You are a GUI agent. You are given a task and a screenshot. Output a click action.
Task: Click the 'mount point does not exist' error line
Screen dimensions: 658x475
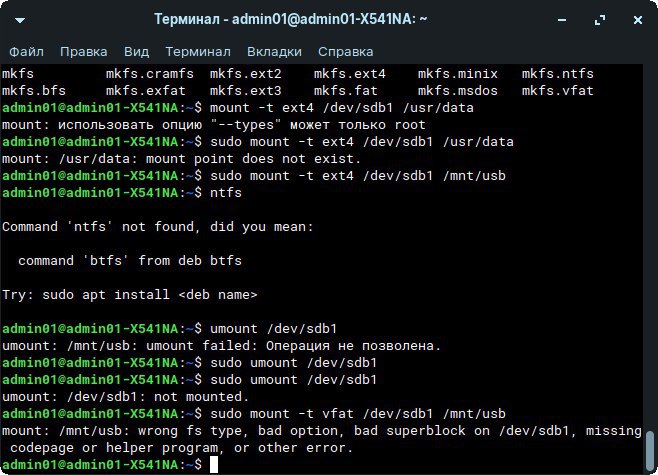click(x=180, y=159)
